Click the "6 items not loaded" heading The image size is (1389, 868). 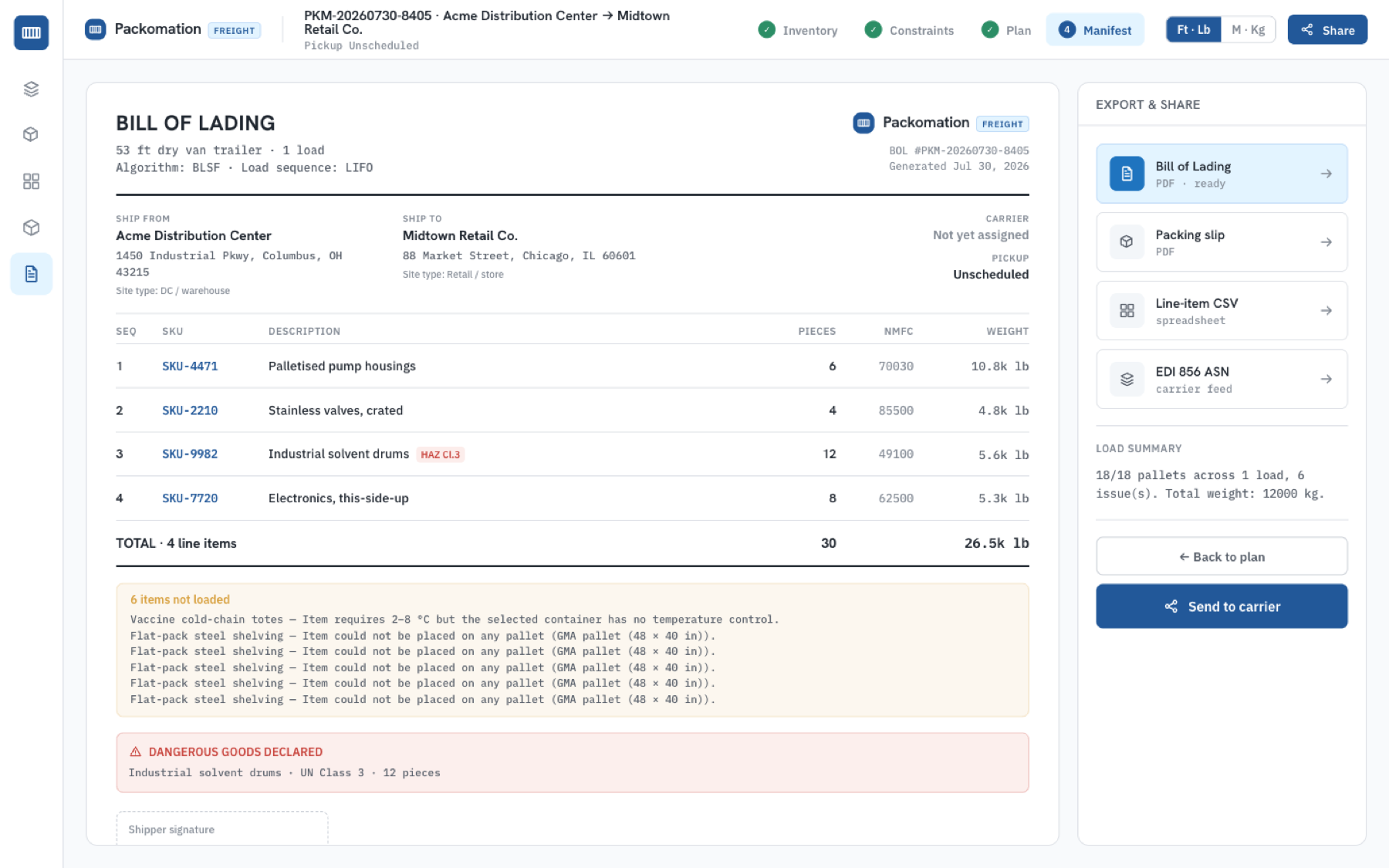click(180, 599)
